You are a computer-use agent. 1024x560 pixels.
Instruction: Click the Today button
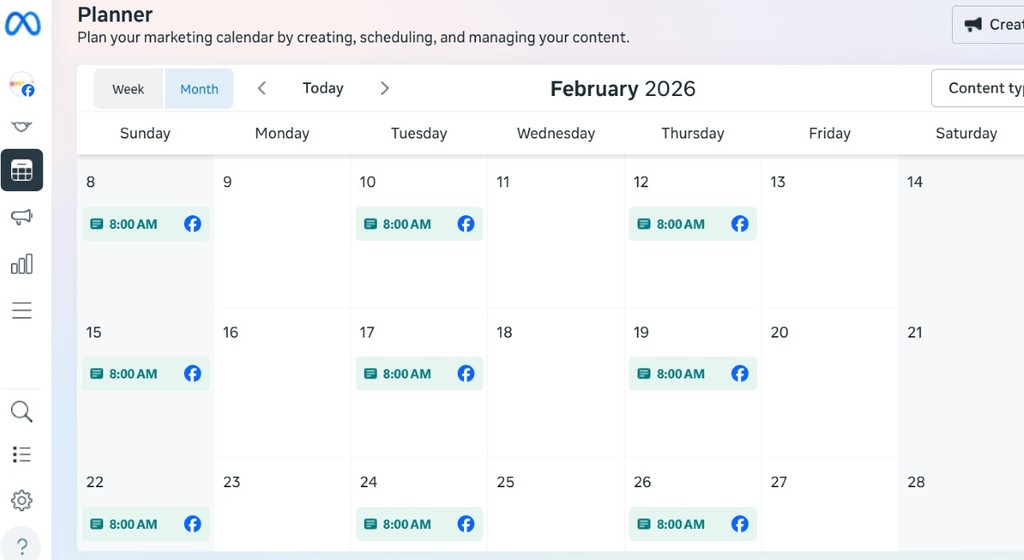(x=323, y=88)
